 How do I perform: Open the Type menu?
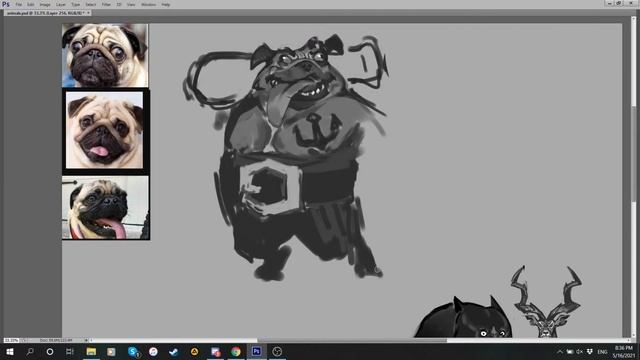pyautogui.click(x=76, y=4)
